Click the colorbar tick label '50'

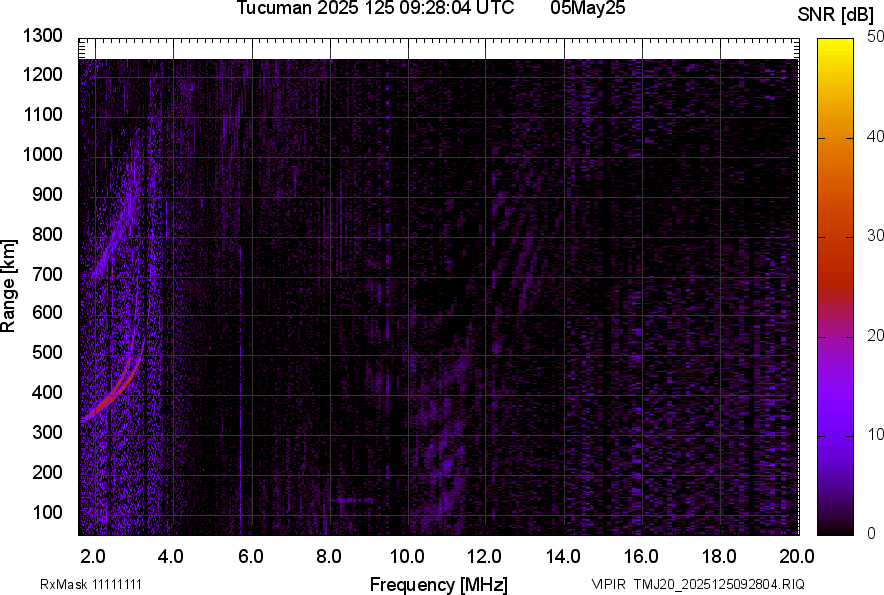click(x=876, y=37)
